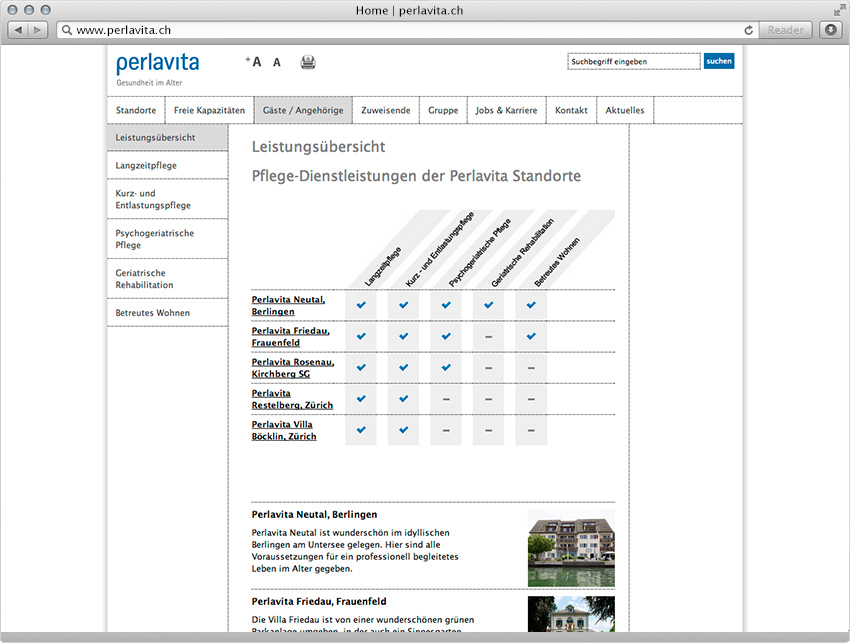Screen dimensions: 850x643
Task: Open Geriatrische Rehabilitation in the sidebar
Action: click(x=168, y=279)
